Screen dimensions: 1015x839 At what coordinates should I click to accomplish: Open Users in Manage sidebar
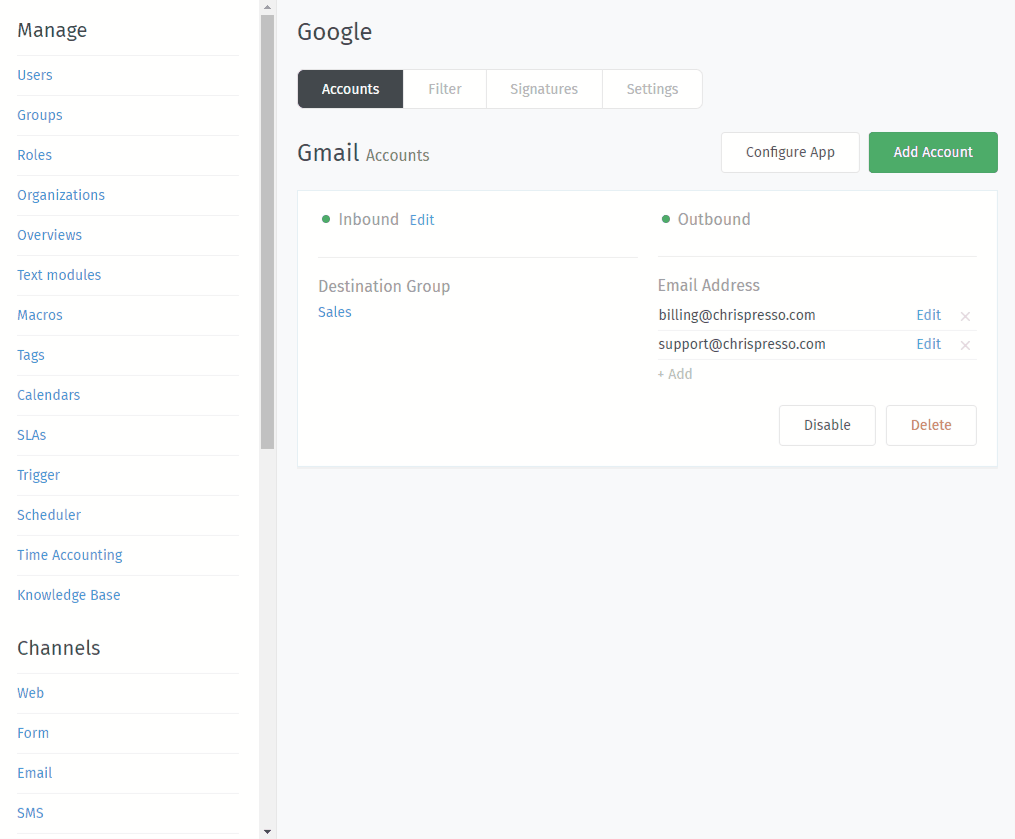pos(35,75)
